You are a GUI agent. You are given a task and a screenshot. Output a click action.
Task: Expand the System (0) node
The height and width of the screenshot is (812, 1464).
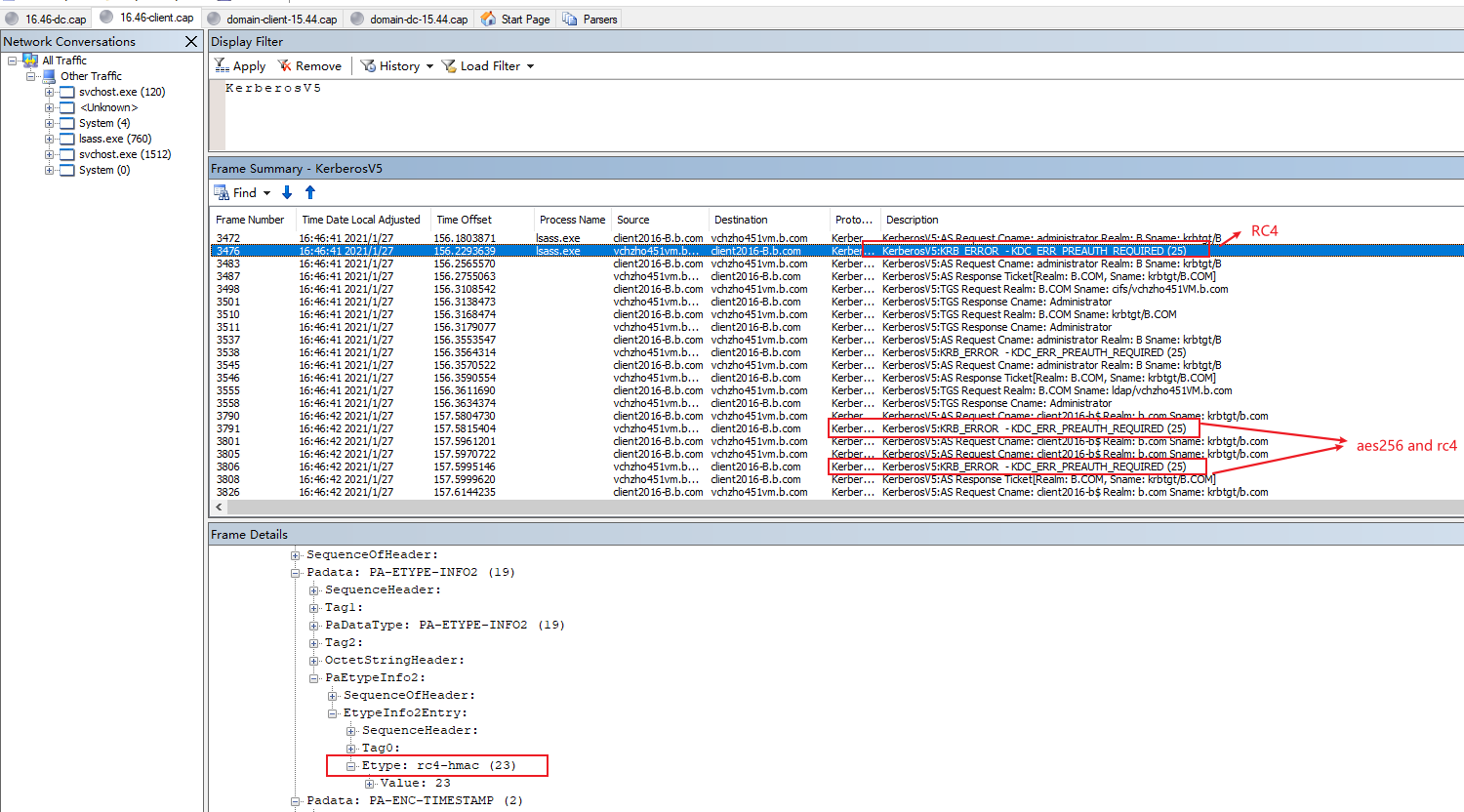(x=49, y=170)
